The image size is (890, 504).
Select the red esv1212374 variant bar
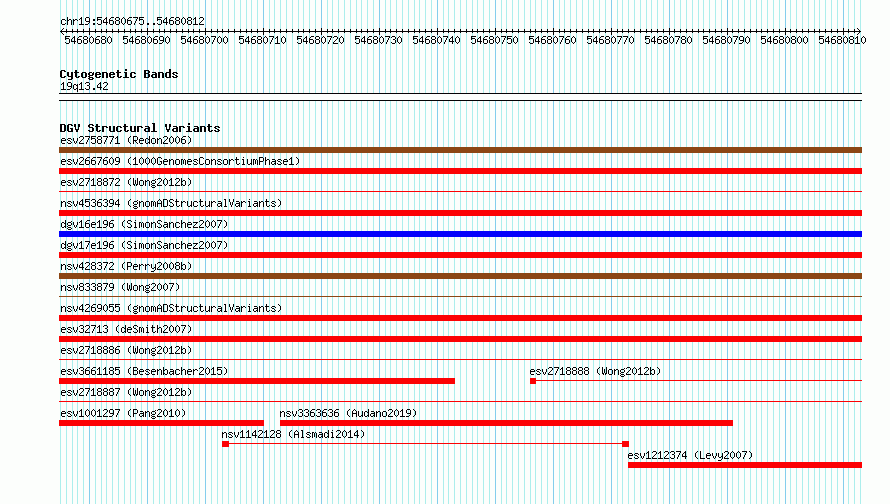[745, 465]
